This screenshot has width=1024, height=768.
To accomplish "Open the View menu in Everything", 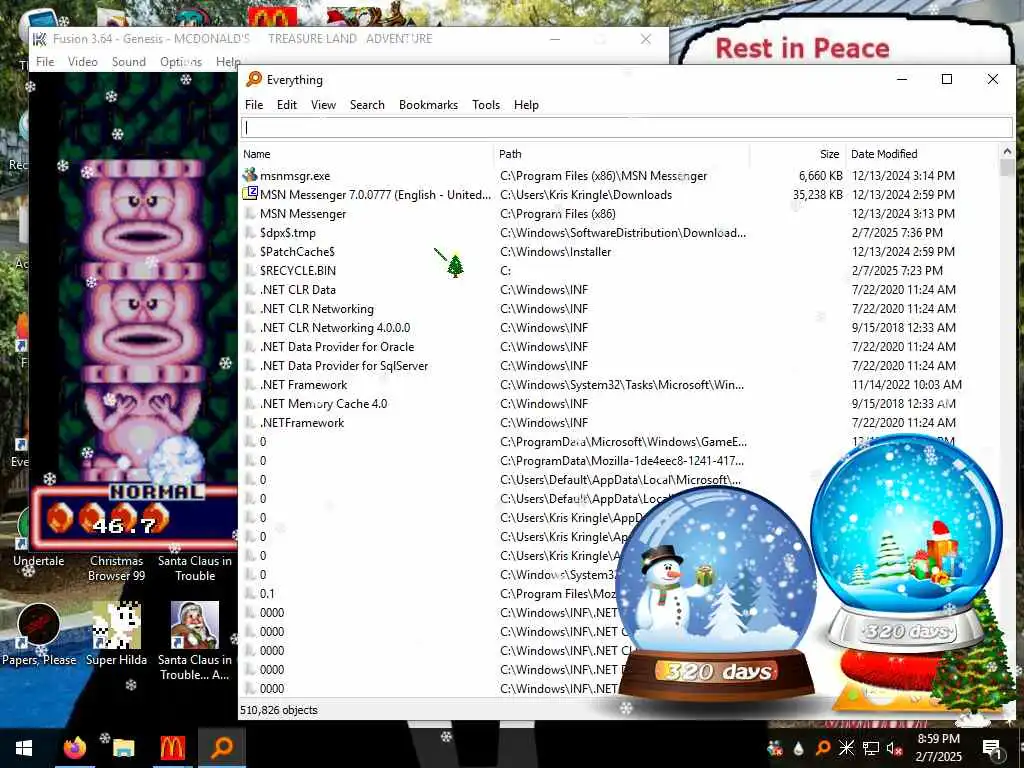I will pos(323,105).
